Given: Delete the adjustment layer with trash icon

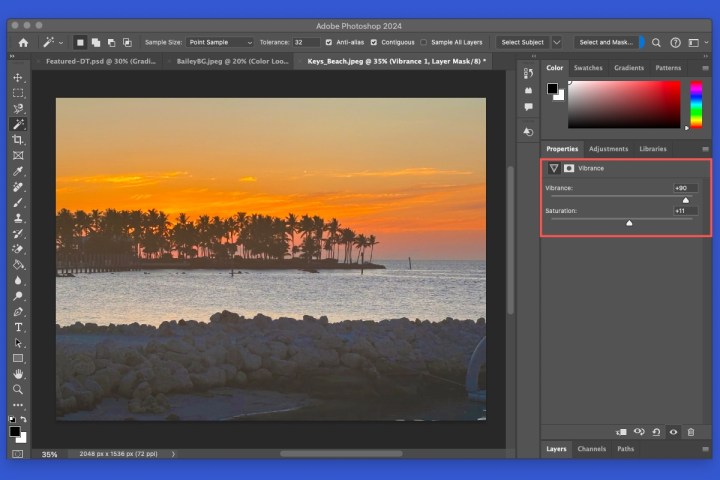Looking at the screenshot, I should point(690,432).
